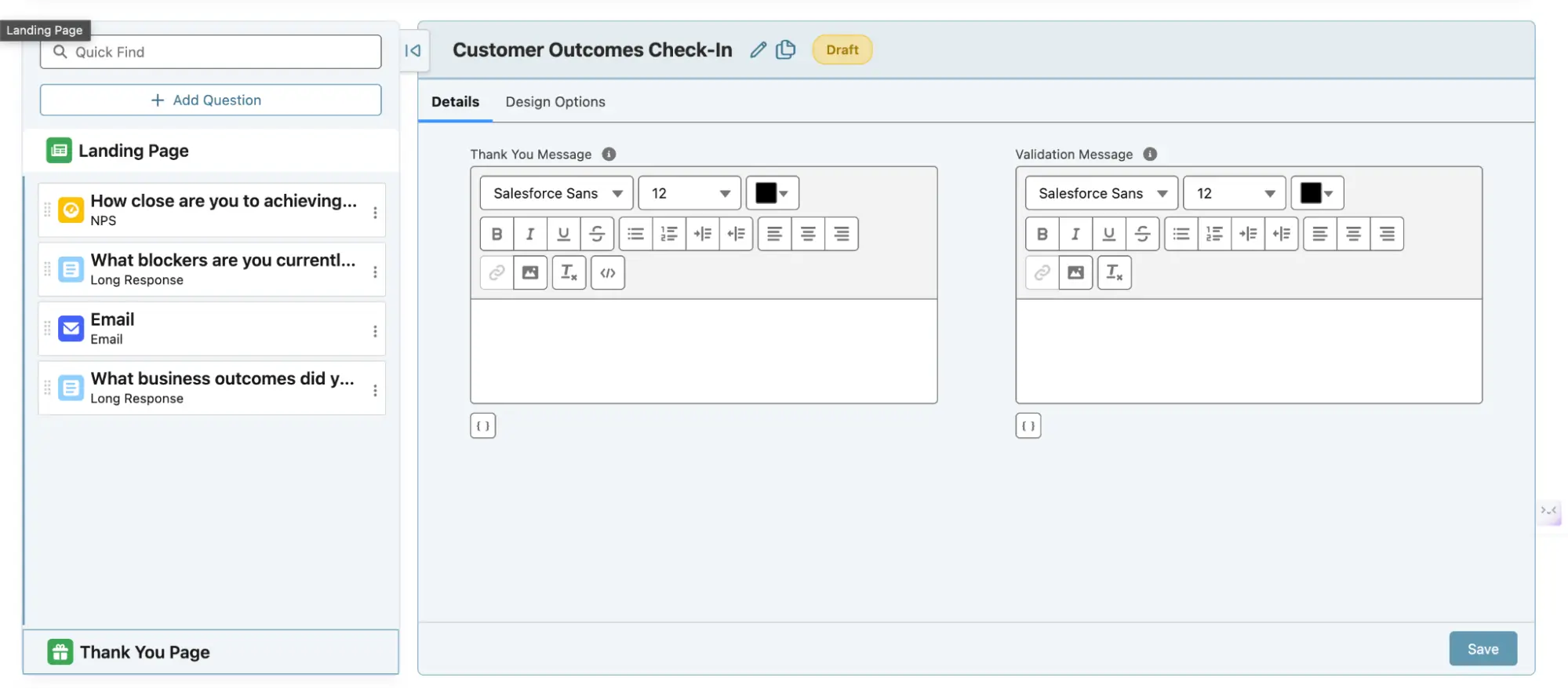The width and height of the screenshot is (1568, 689).
Task: Remove formatting in Validation Message editor
Action: pos(1114,273)
